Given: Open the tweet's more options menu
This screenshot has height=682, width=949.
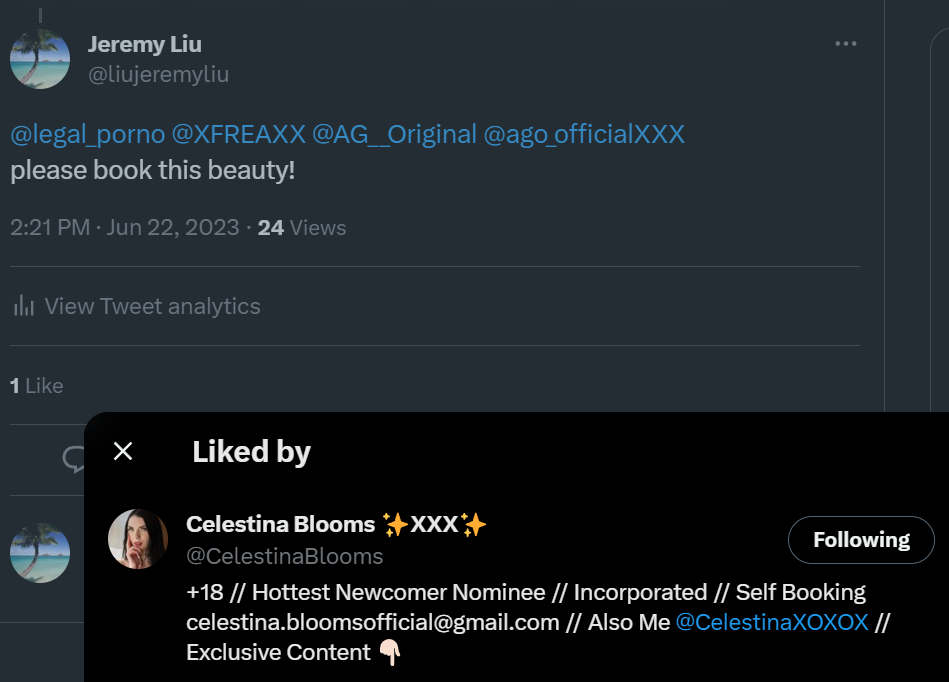Looking at the screenshot, I should (845, 44).
